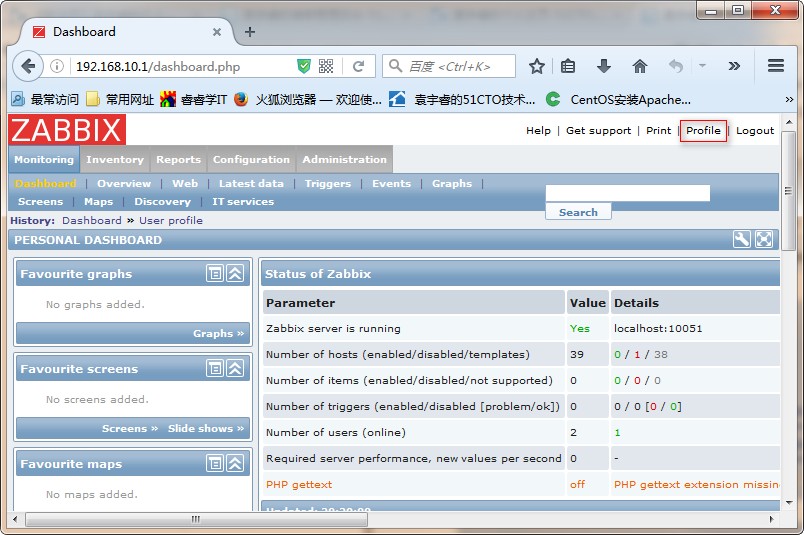Open dashboard configuration wrench icon
The width and height of the screenshot is (804, 535).
[x=741, y=240]
